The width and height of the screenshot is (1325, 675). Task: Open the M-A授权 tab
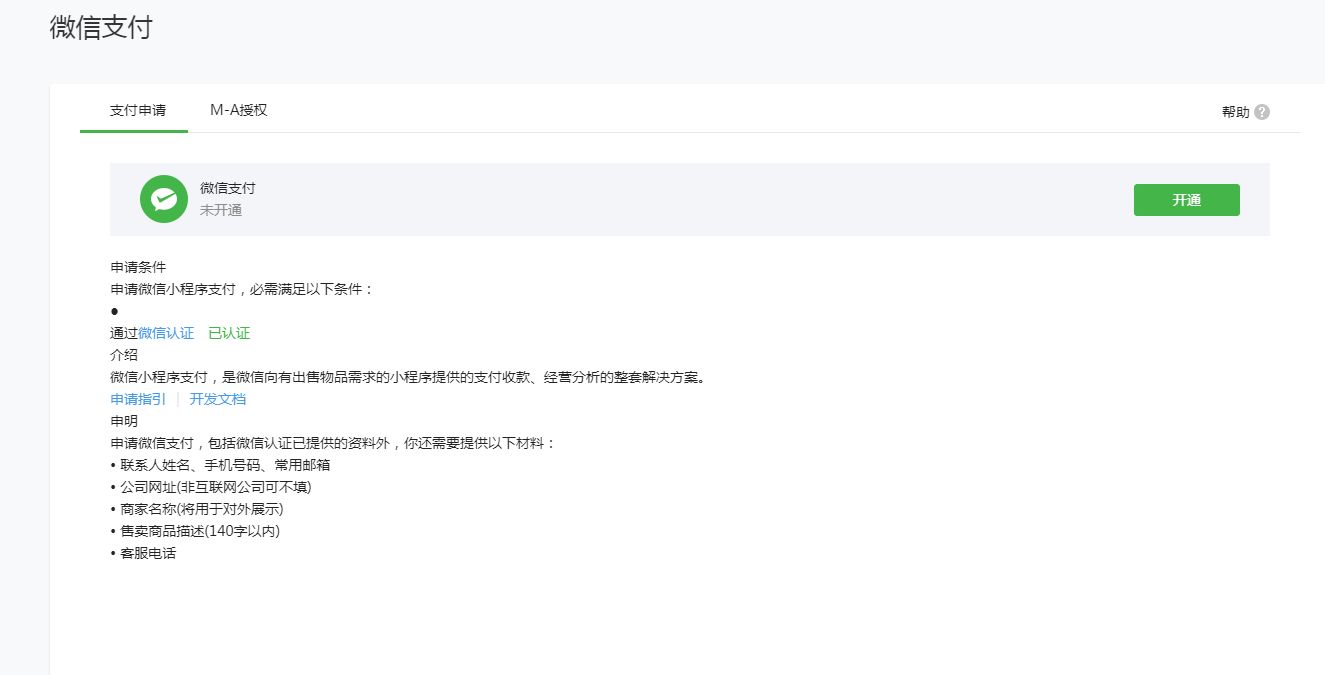click(x=239, y=110)
